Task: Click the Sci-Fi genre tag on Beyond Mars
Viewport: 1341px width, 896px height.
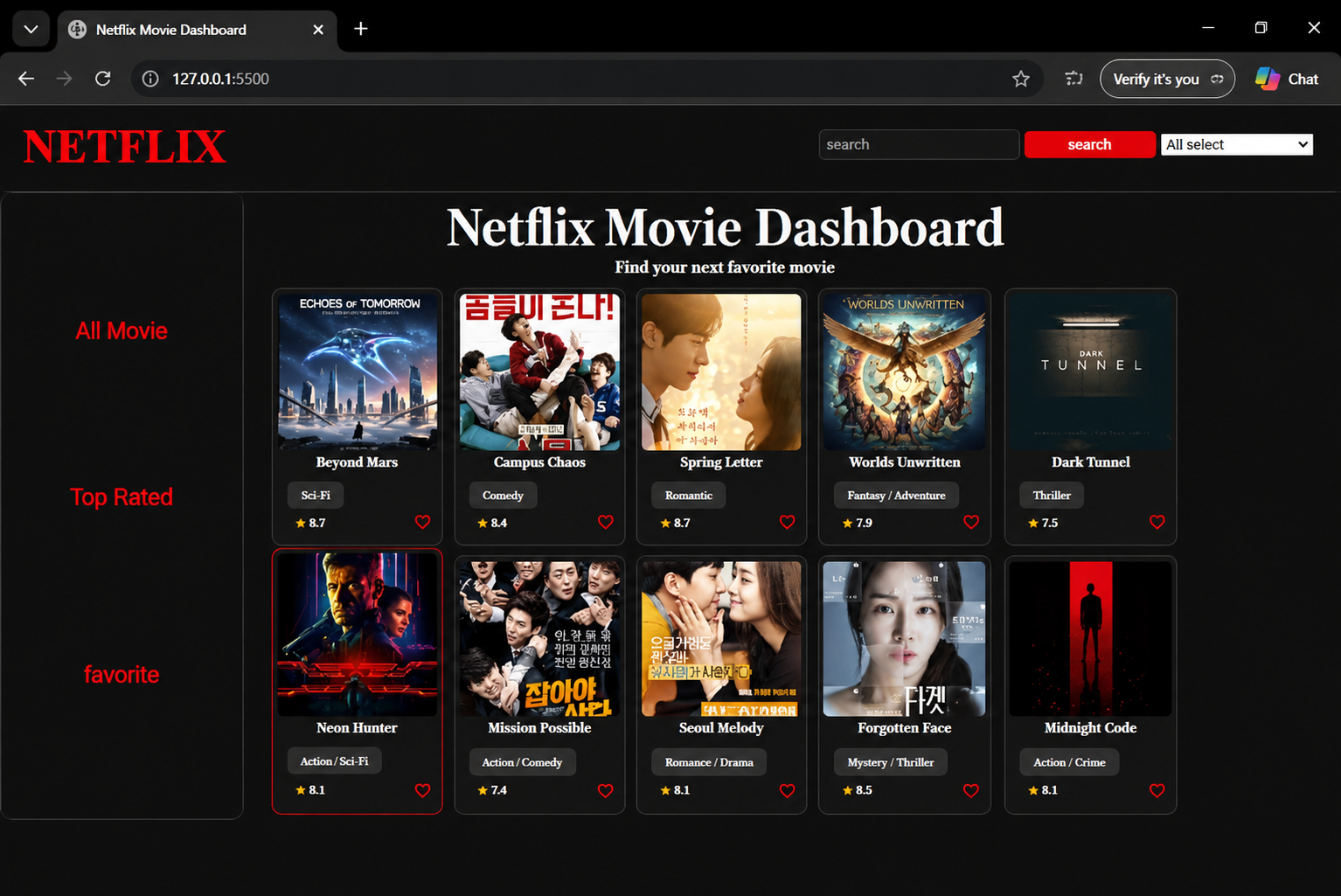Action: point(316,495)
